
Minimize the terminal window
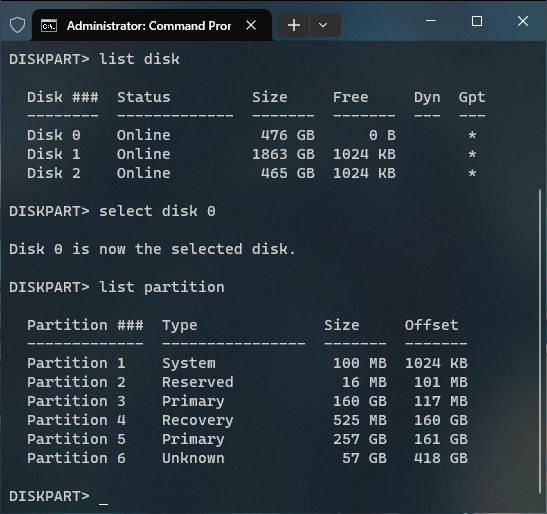(x=431, y=21)
